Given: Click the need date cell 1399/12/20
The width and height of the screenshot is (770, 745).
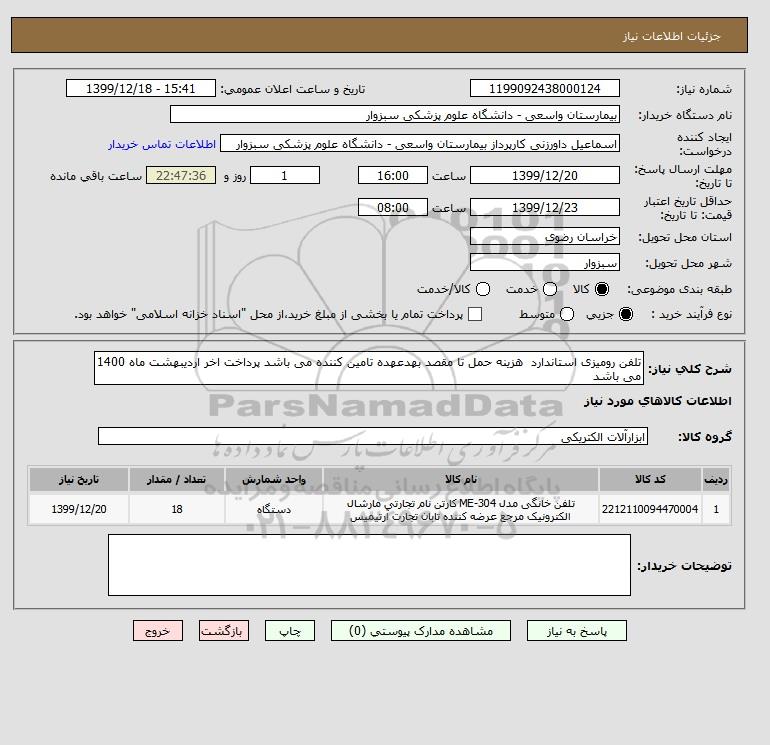Looking at the screenshot, I should [x=79, y=509].
